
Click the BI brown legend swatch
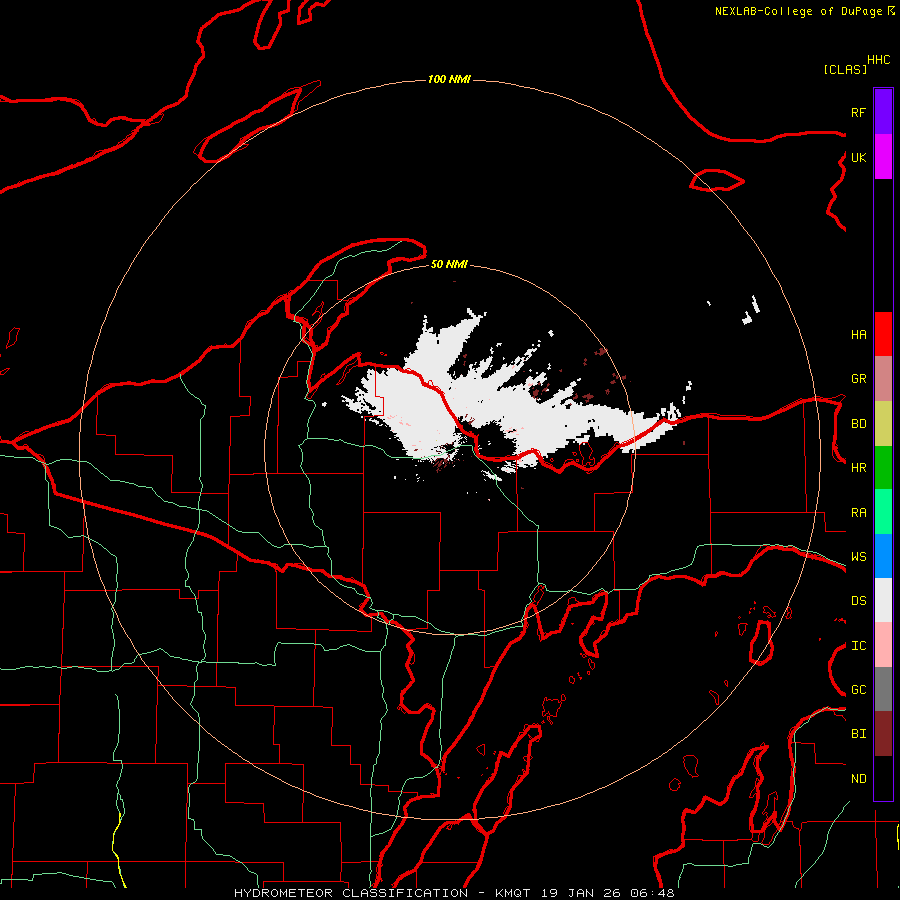[883, 734]
